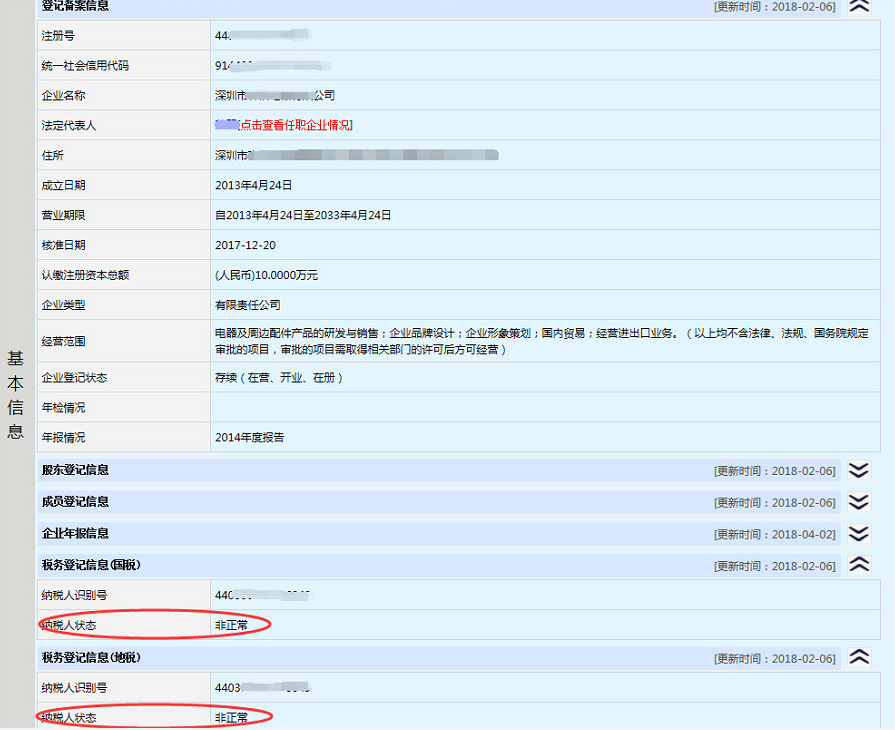
Task: Click the 年报情况 label
Action: (x=63, y=438)
